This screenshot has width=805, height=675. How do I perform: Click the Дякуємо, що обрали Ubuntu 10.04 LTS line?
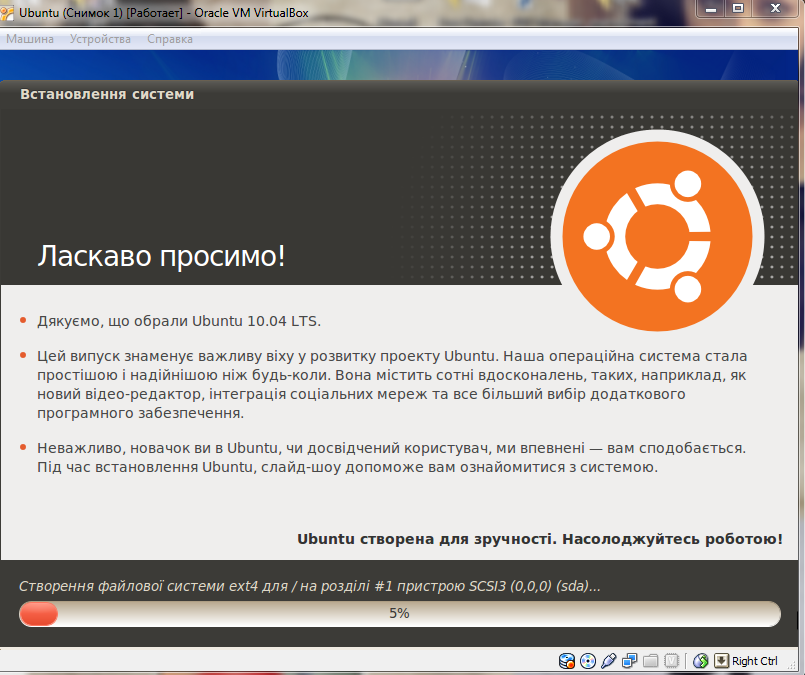[179, 321]
